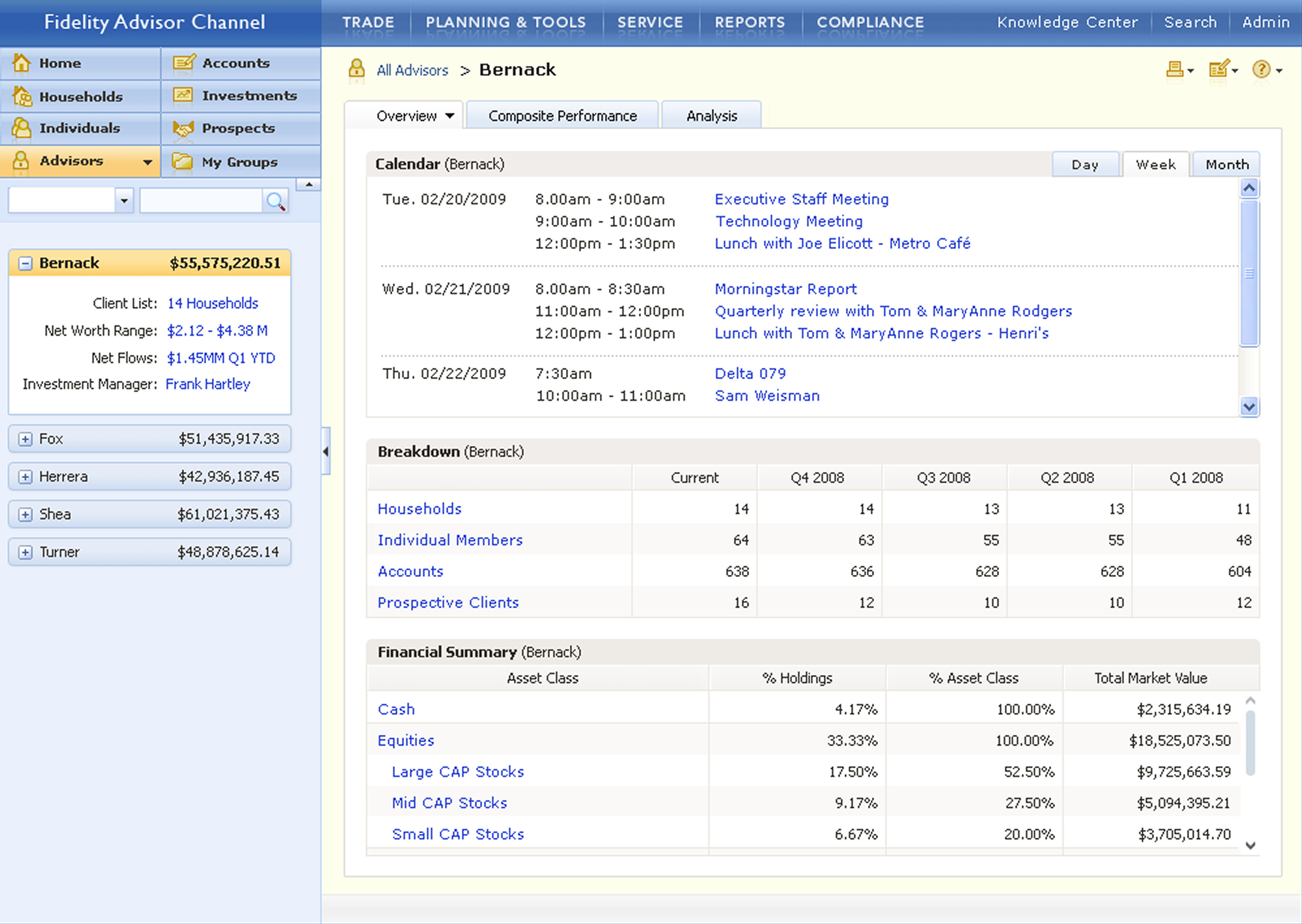This screenshot has height=924, width=1302.
Task: Switch to the Composite Performance tab
Action: coord(562,116)
